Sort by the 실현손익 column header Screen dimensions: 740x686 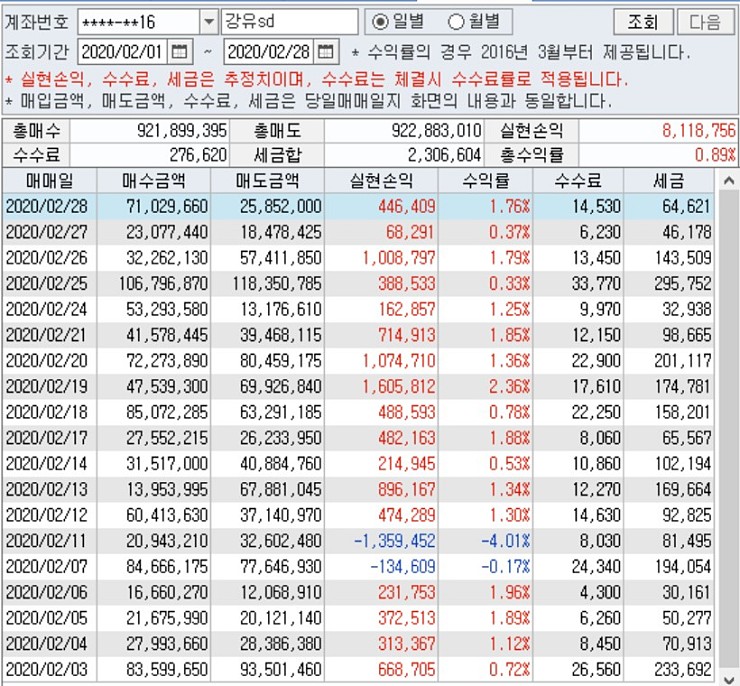[x=381, y=181]
